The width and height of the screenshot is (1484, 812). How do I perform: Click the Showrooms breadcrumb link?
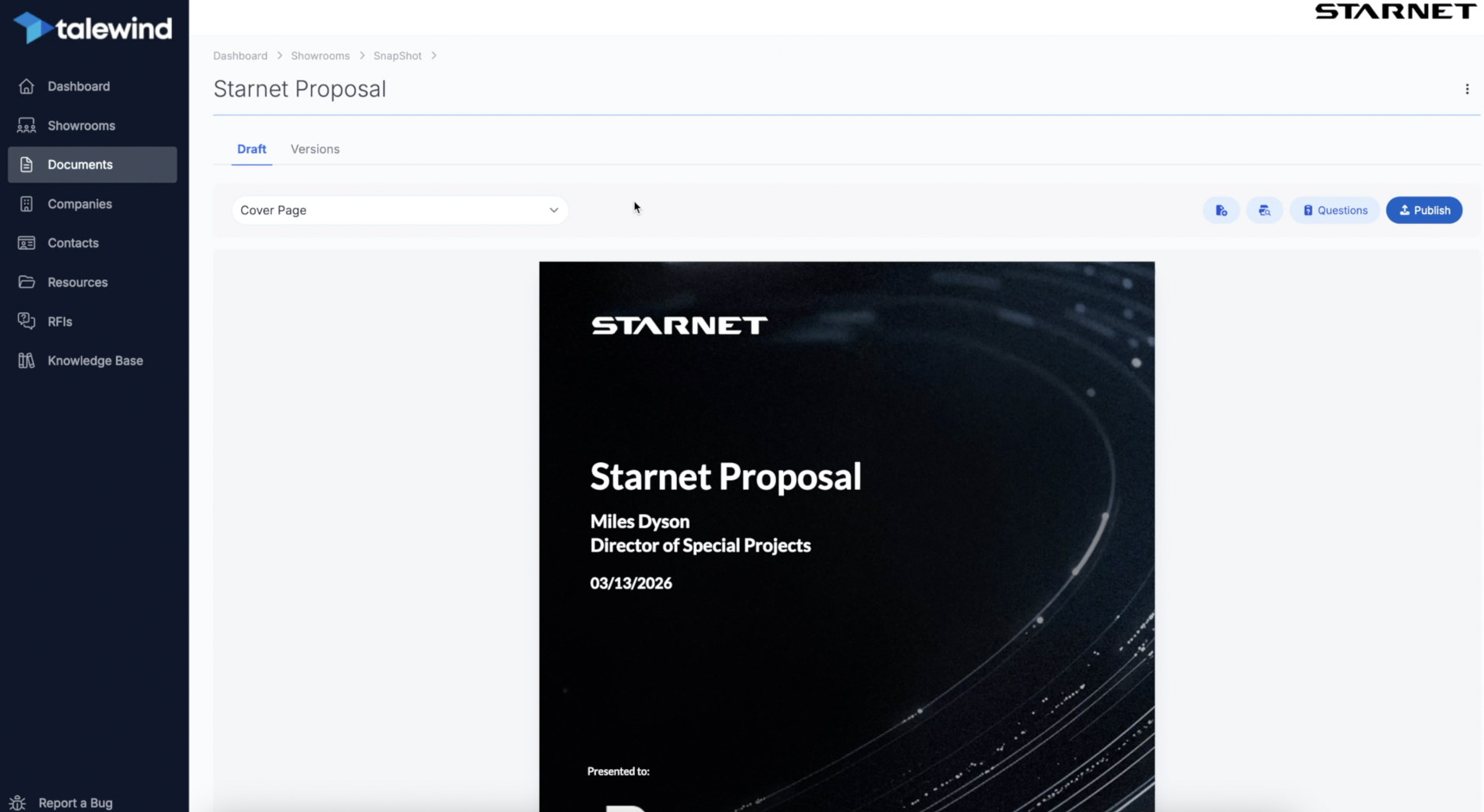coord(320,55)
